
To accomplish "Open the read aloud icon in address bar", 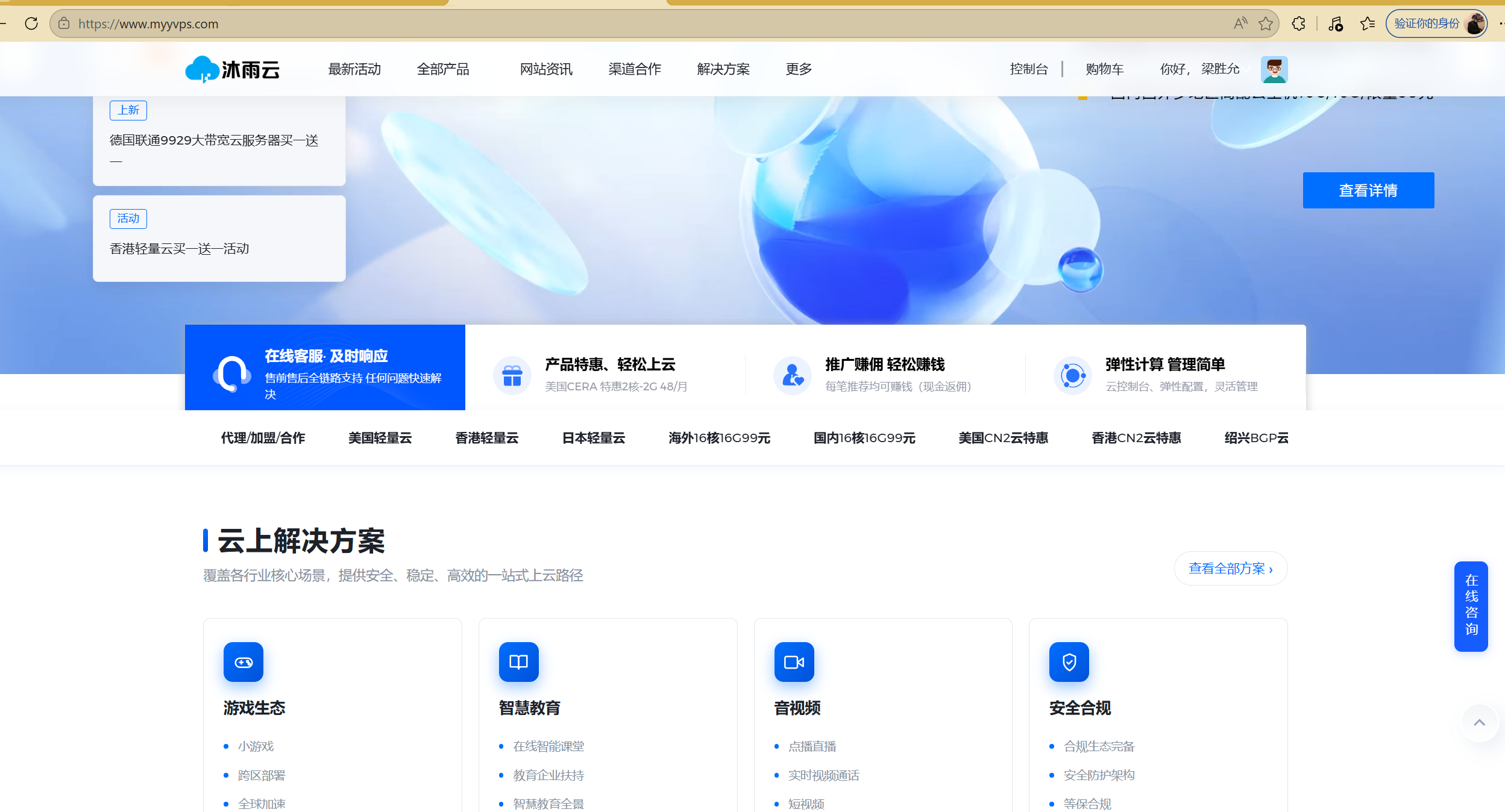I will [1240, 23].
